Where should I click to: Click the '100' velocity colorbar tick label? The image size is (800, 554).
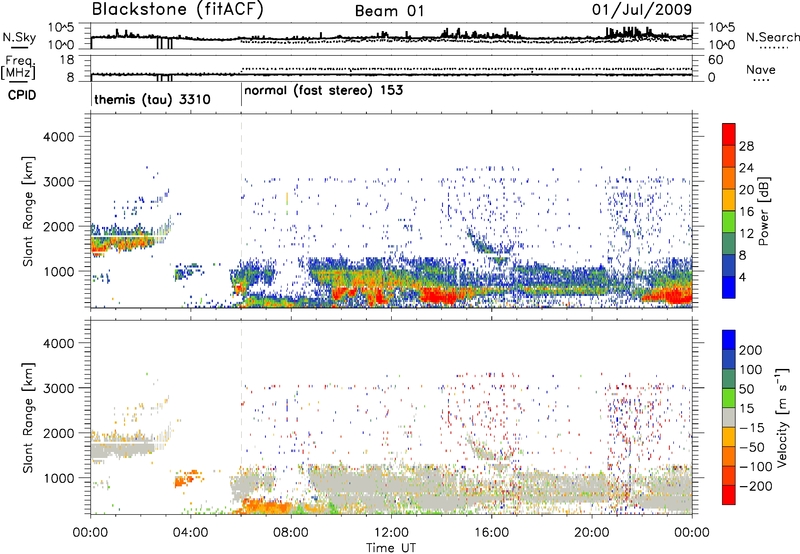coord(751,369)
